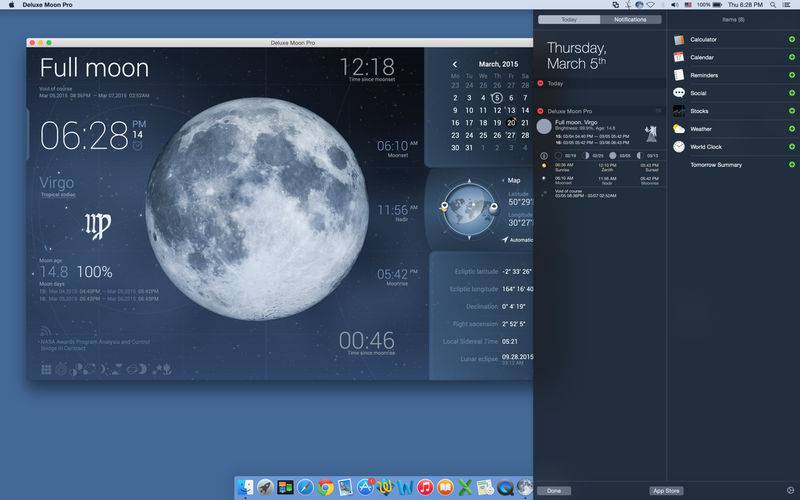Click the 05:42 PM Moonrise time

click(397, 274)
